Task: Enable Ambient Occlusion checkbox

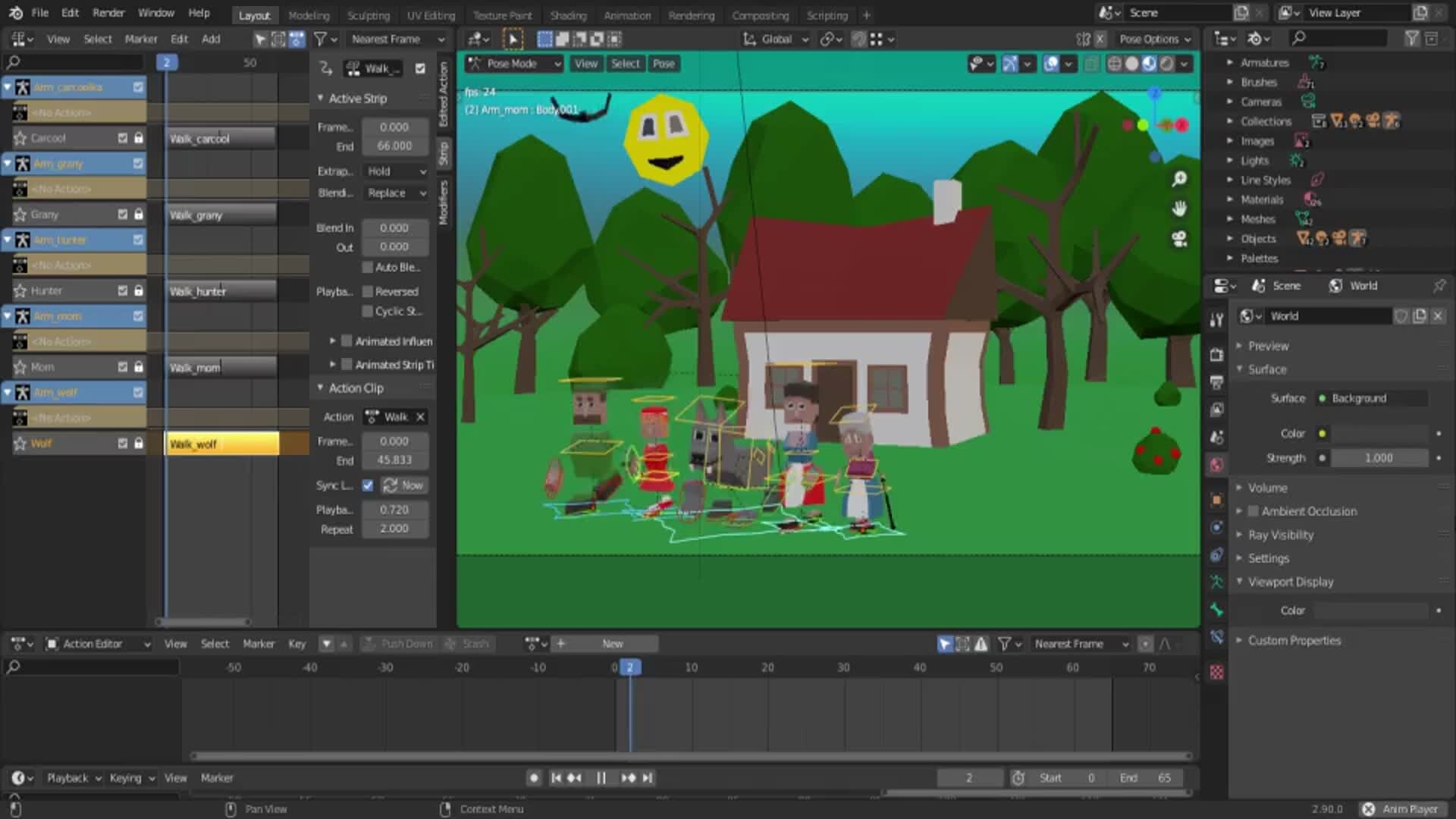Action: pos(1254,511)
